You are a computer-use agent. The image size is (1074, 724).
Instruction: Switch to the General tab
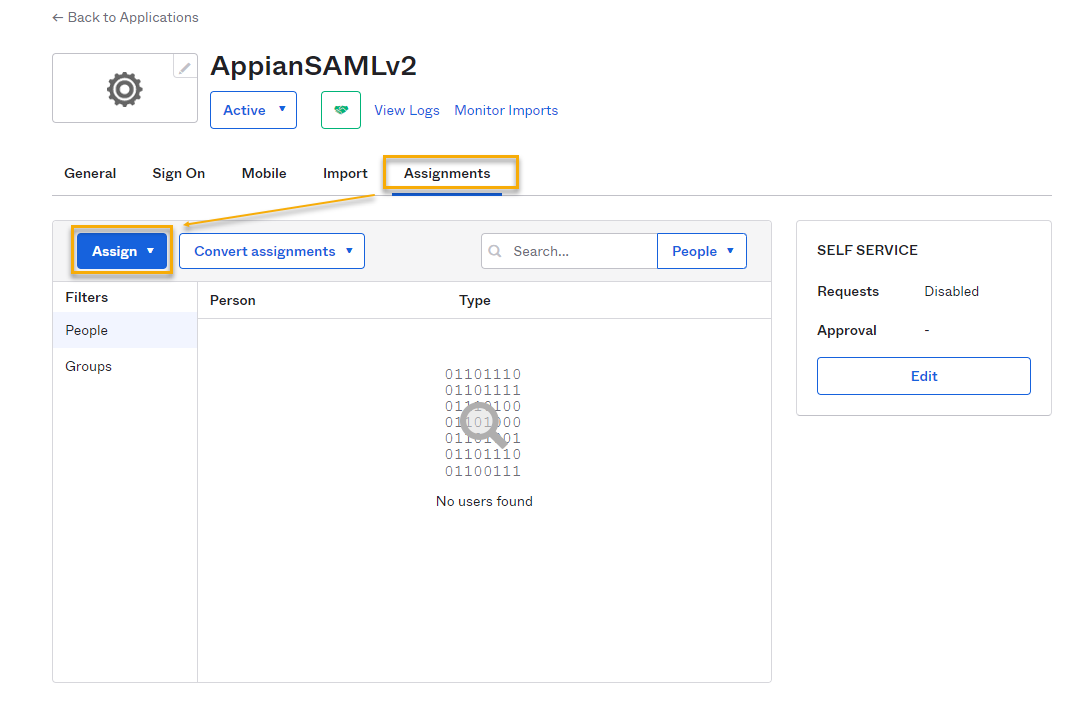point(90,173)
